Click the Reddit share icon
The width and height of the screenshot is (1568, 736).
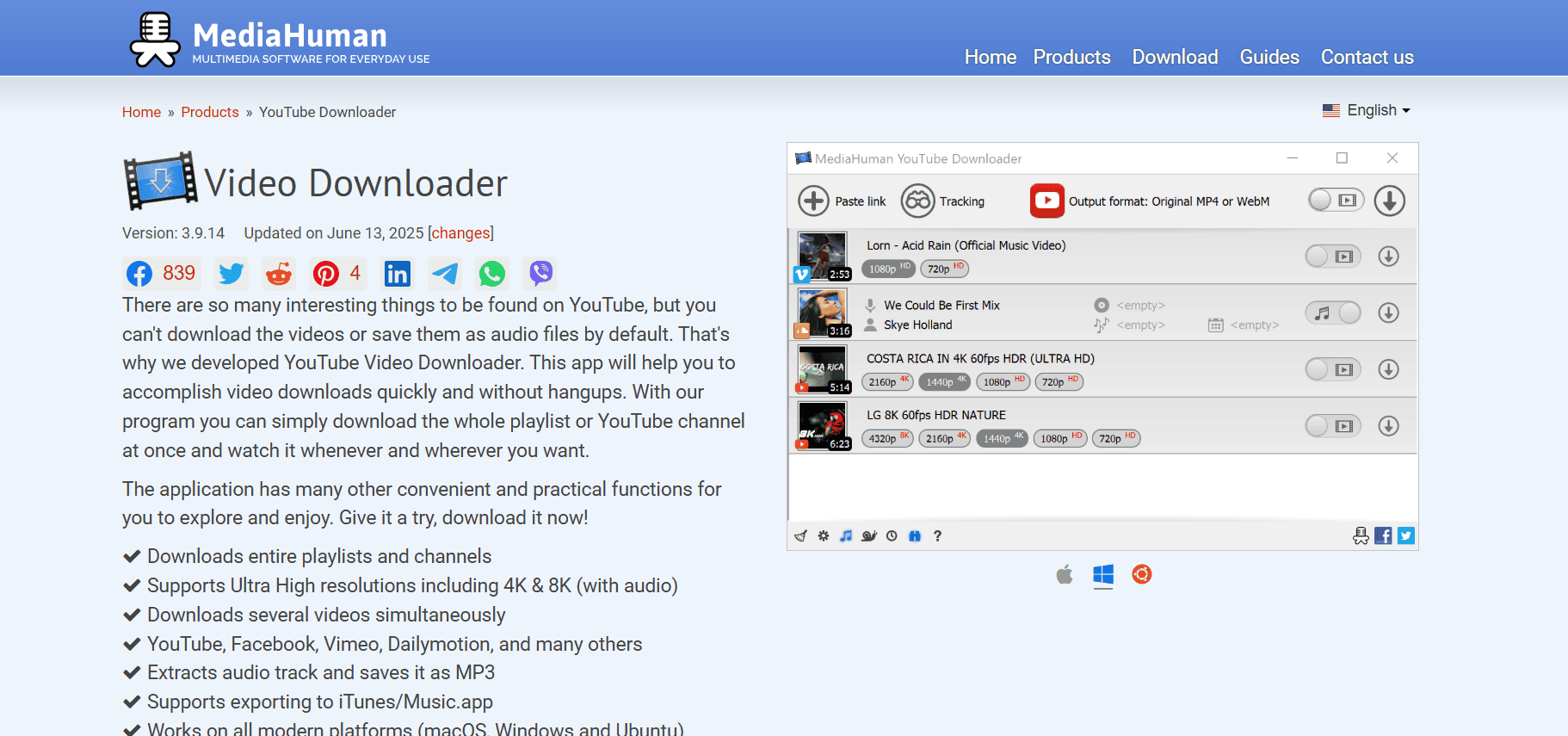point(279,274)
